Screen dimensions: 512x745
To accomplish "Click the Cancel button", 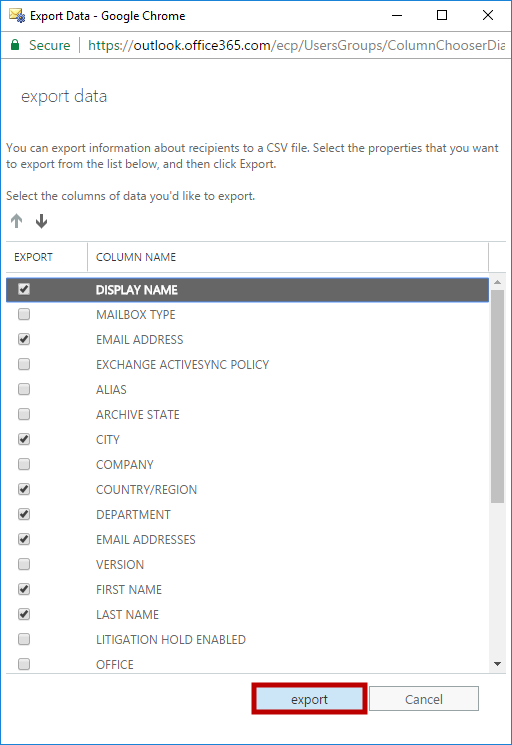I will point(424,699).
